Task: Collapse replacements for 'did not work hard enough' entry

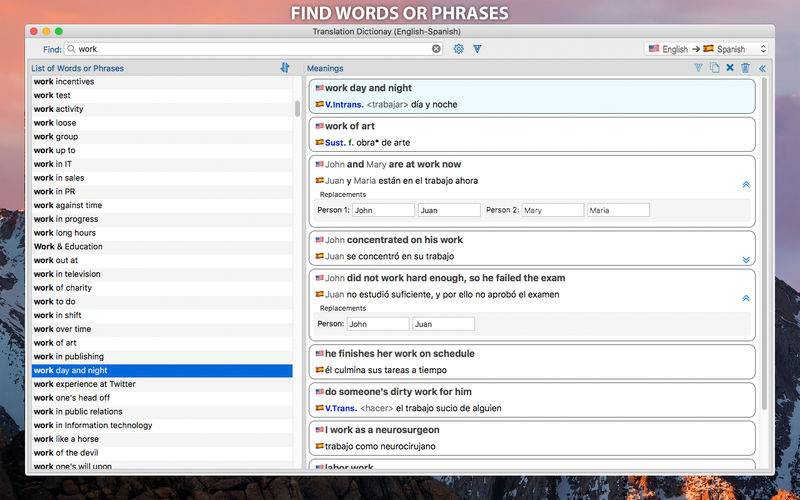Action: pos(746,298)
